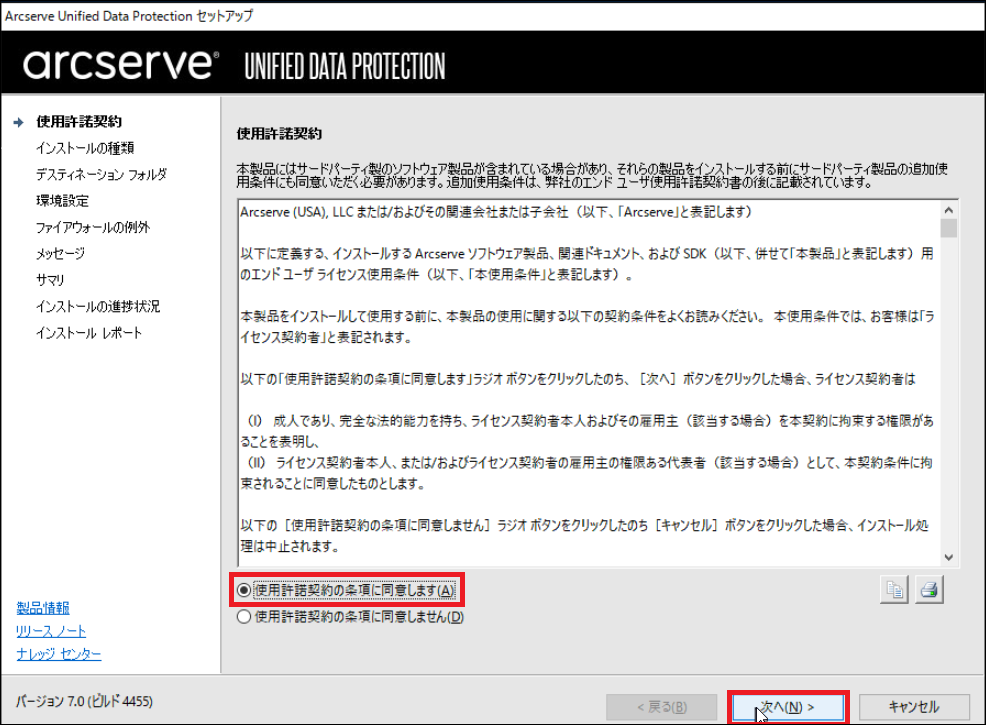Image resolution: width=986 pixels, height=725 pixels.
Task: Click the キャンセル button
Action: coord(914,707)
